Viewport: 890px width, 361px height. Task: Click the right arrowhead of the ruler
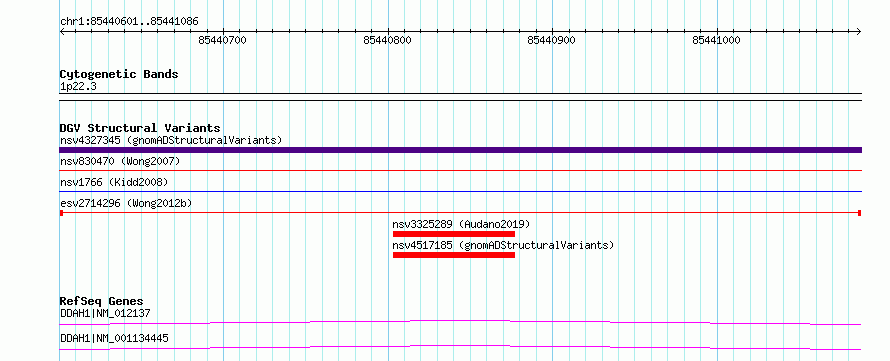[859, 31]
